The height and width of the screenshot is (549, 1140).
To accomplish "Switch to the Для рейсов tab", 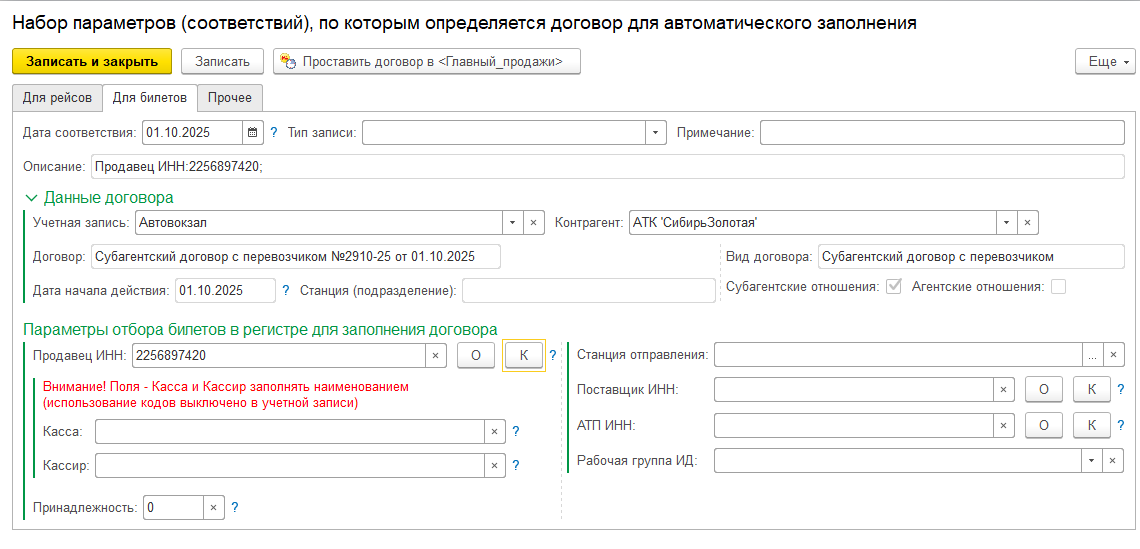I will tap(57, 97).
